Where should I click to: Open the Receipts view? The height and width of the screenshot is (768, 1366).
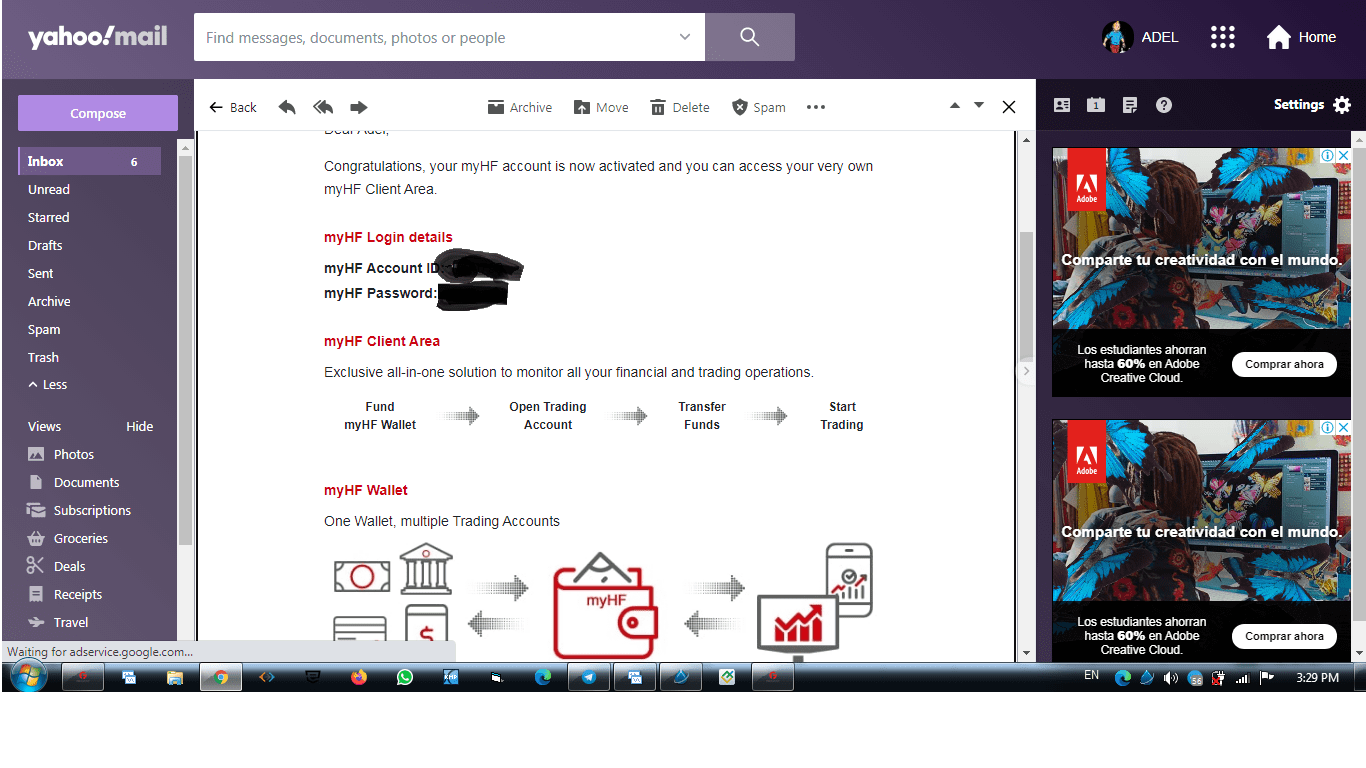(x=66, y=594)
